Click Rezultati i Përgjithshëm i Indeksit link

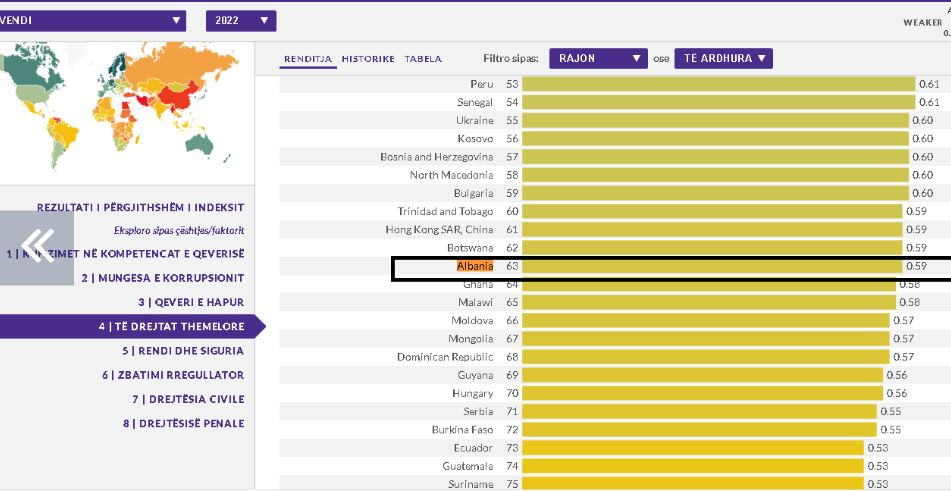(x=140, y=208)
